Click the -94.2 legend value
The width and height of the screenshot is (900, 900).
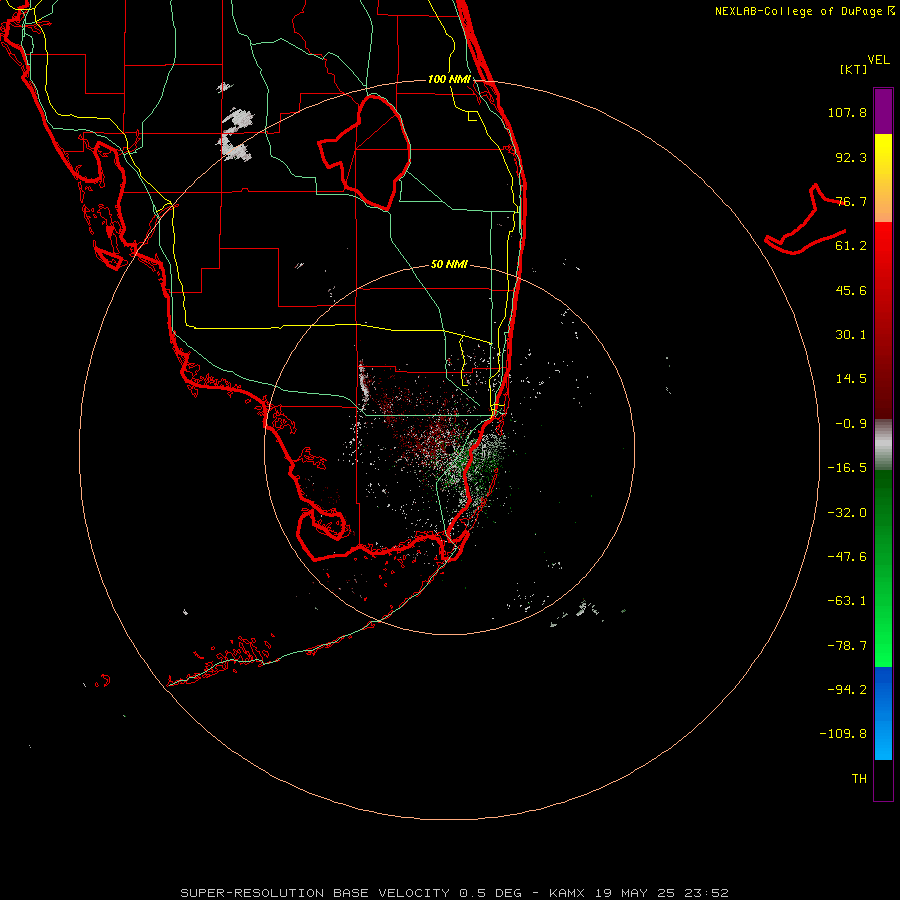point(847,690)
